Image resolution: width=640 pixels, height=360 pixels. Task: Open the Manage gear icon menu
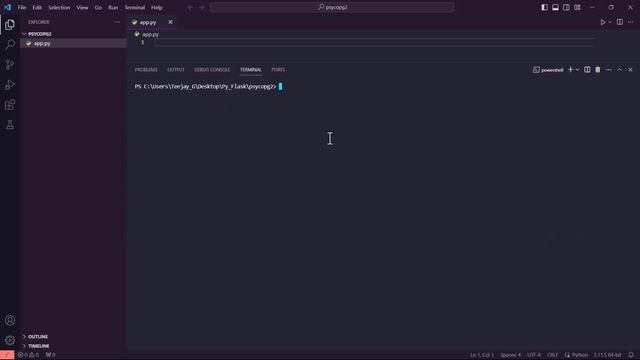[x=10, y=340]
